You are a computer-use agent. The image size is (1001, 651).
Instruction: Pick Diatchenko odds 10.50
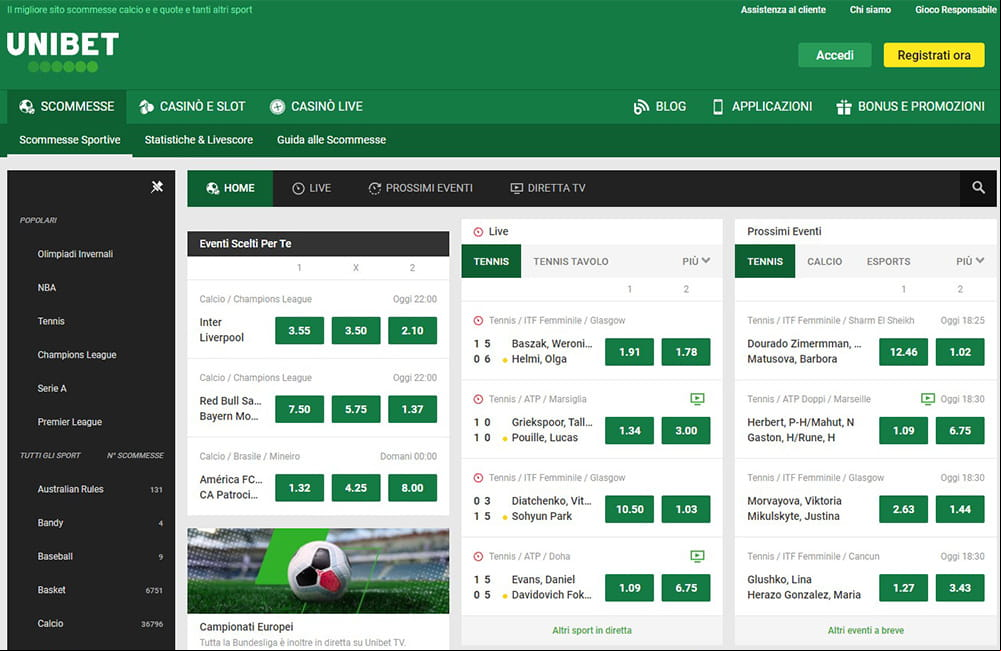[629, 509]
